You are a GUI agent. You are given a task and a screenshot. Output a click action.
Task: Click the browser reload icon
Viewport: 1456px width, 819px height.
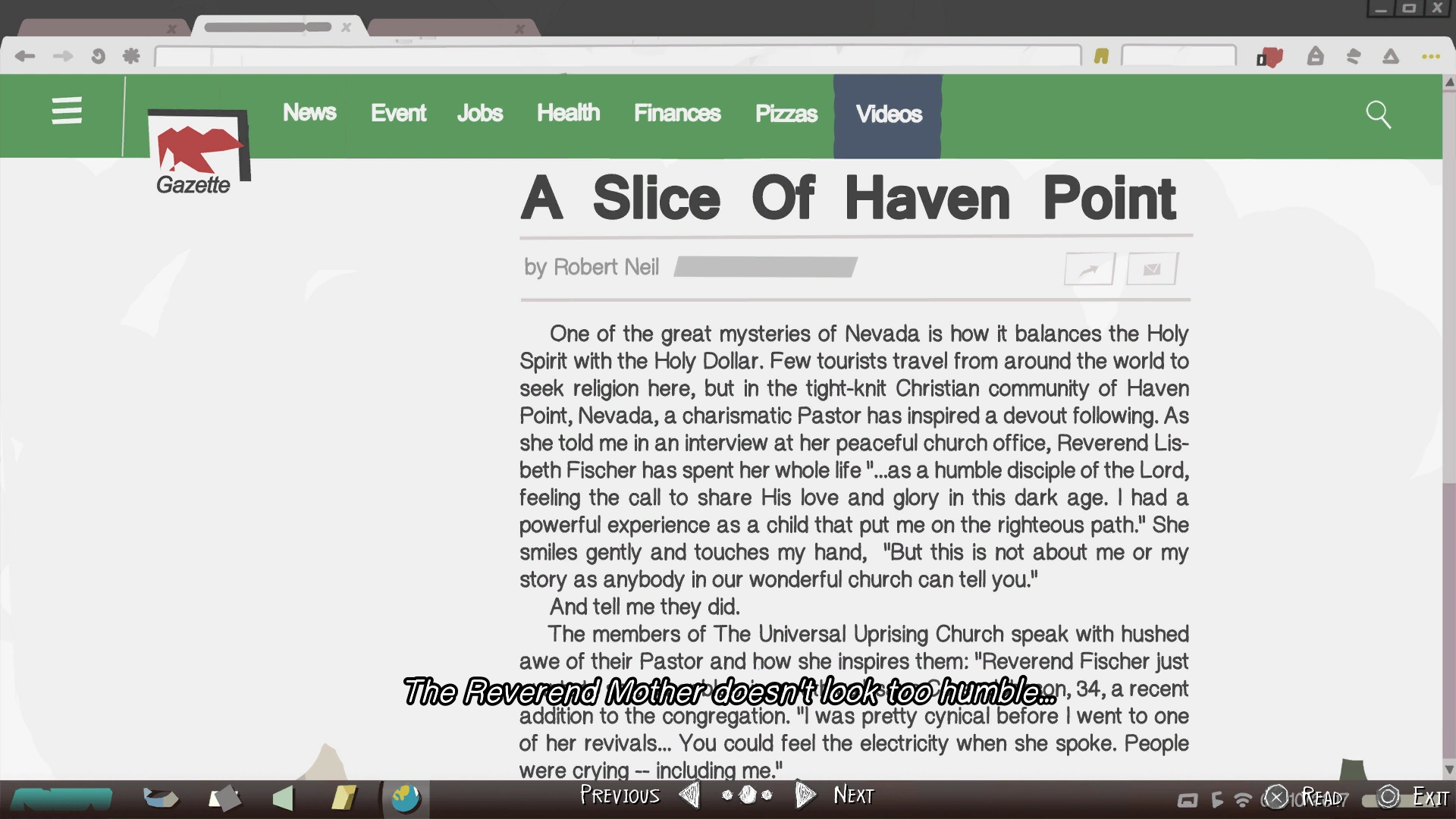[98, 56]
